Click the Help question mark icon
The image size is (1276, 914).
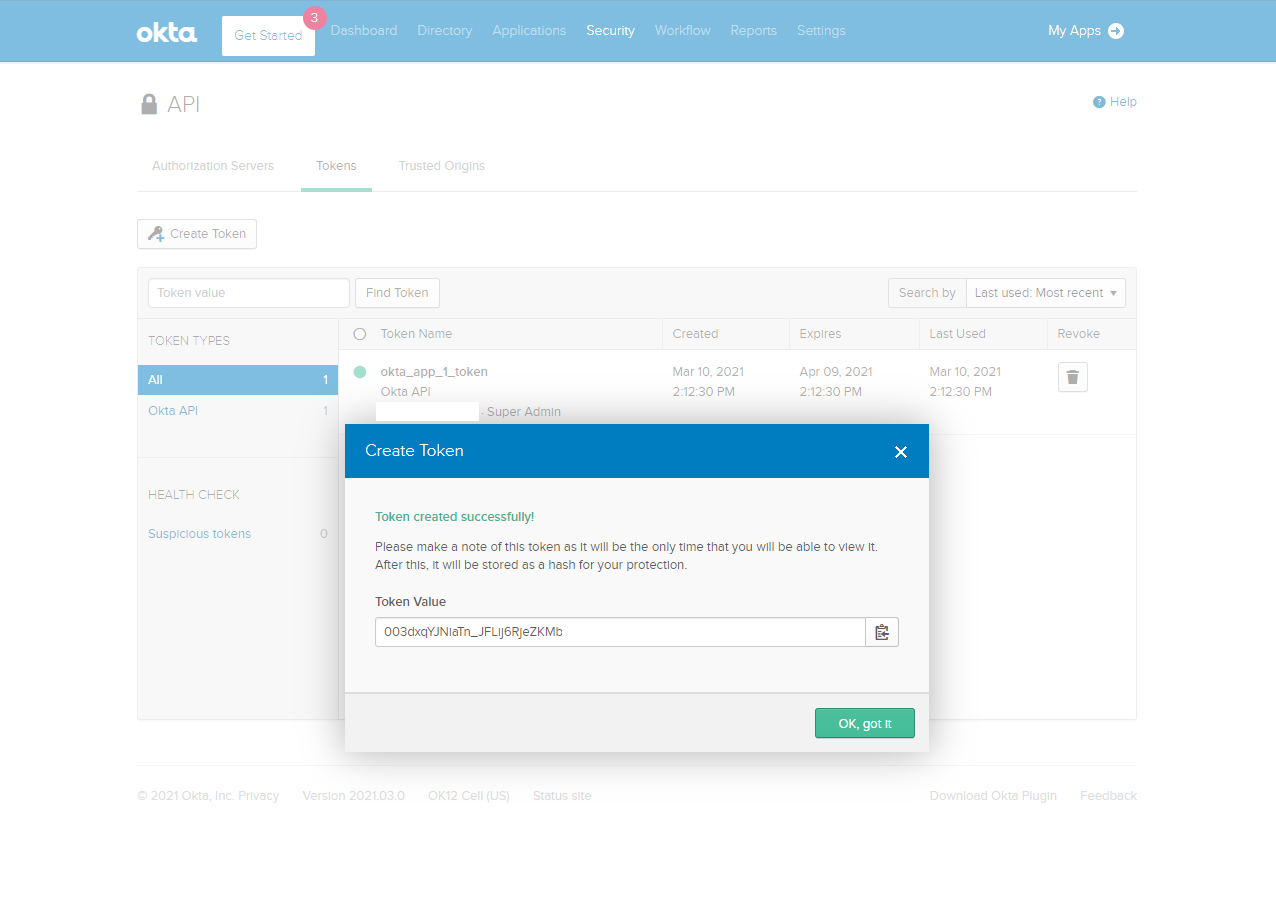(1099, 102)
